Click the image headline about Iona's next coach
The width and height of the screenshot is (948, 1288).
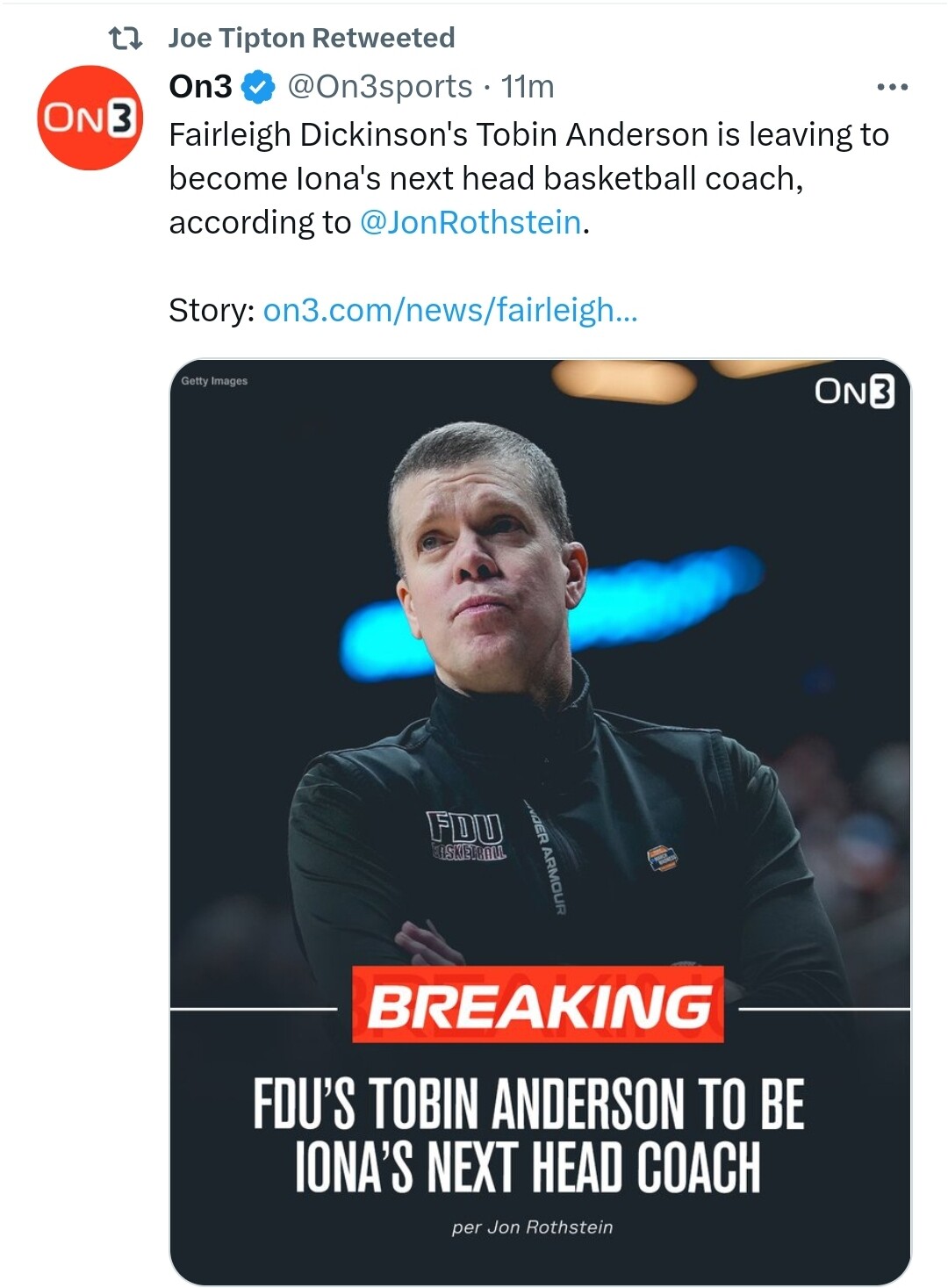[x=528, y=1135]
